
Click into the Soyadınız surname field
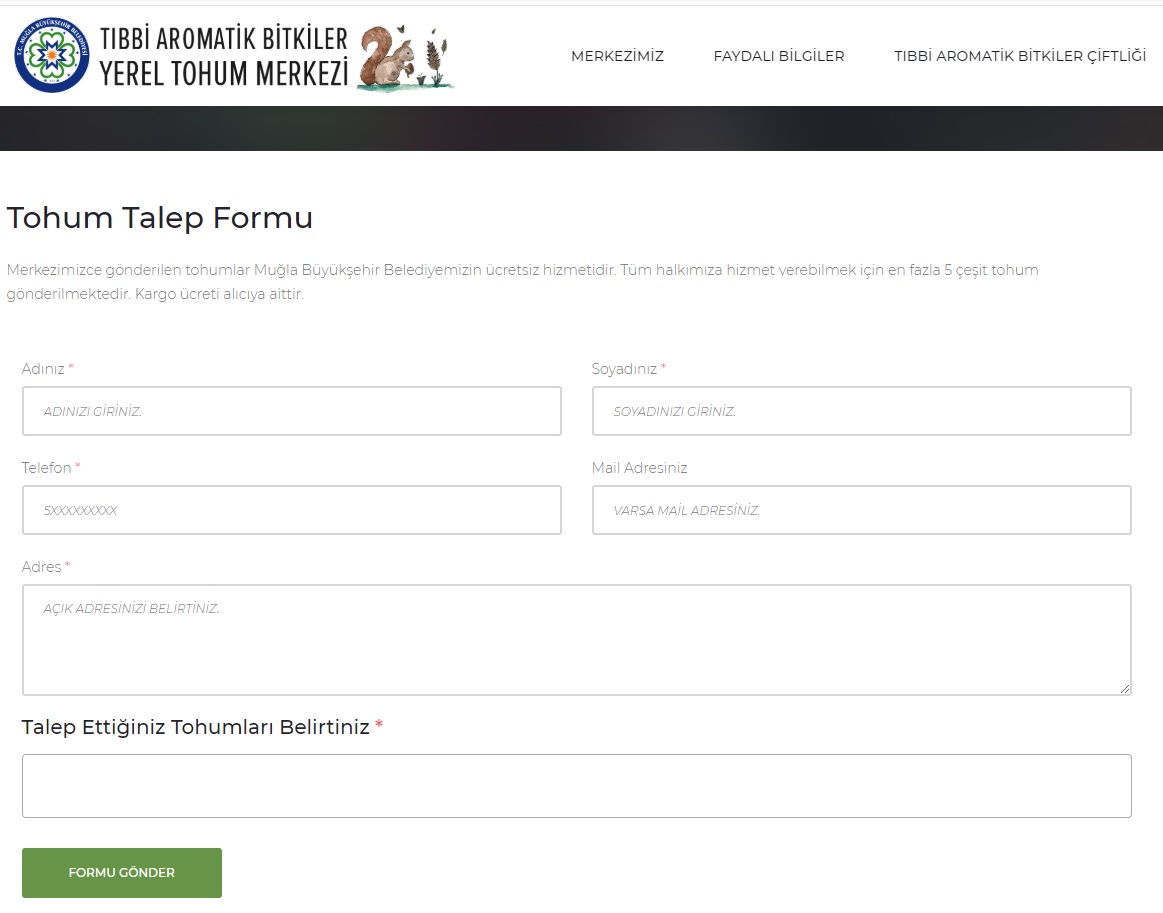tap(861, 411)
